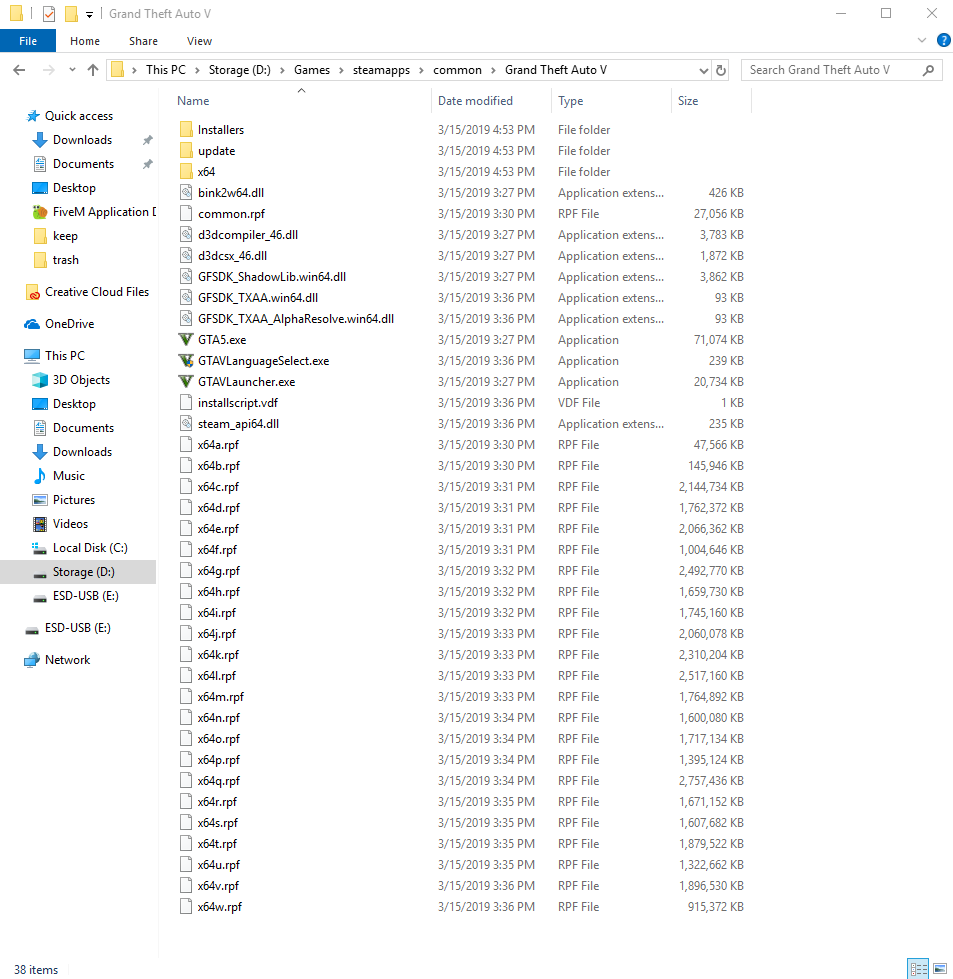Click the sort arrow above the Name column
This screenshot has width=953, height=979.
301,89
